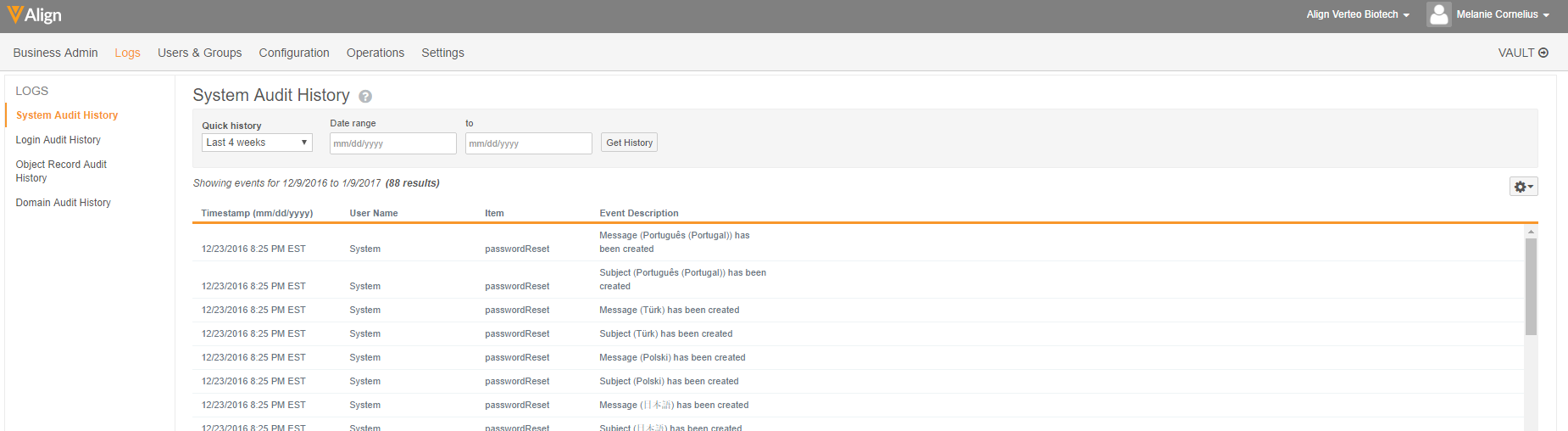1568x431 pixels.
Task: Open the gear settings menu above table
Action: click(x=1523, y=187)
